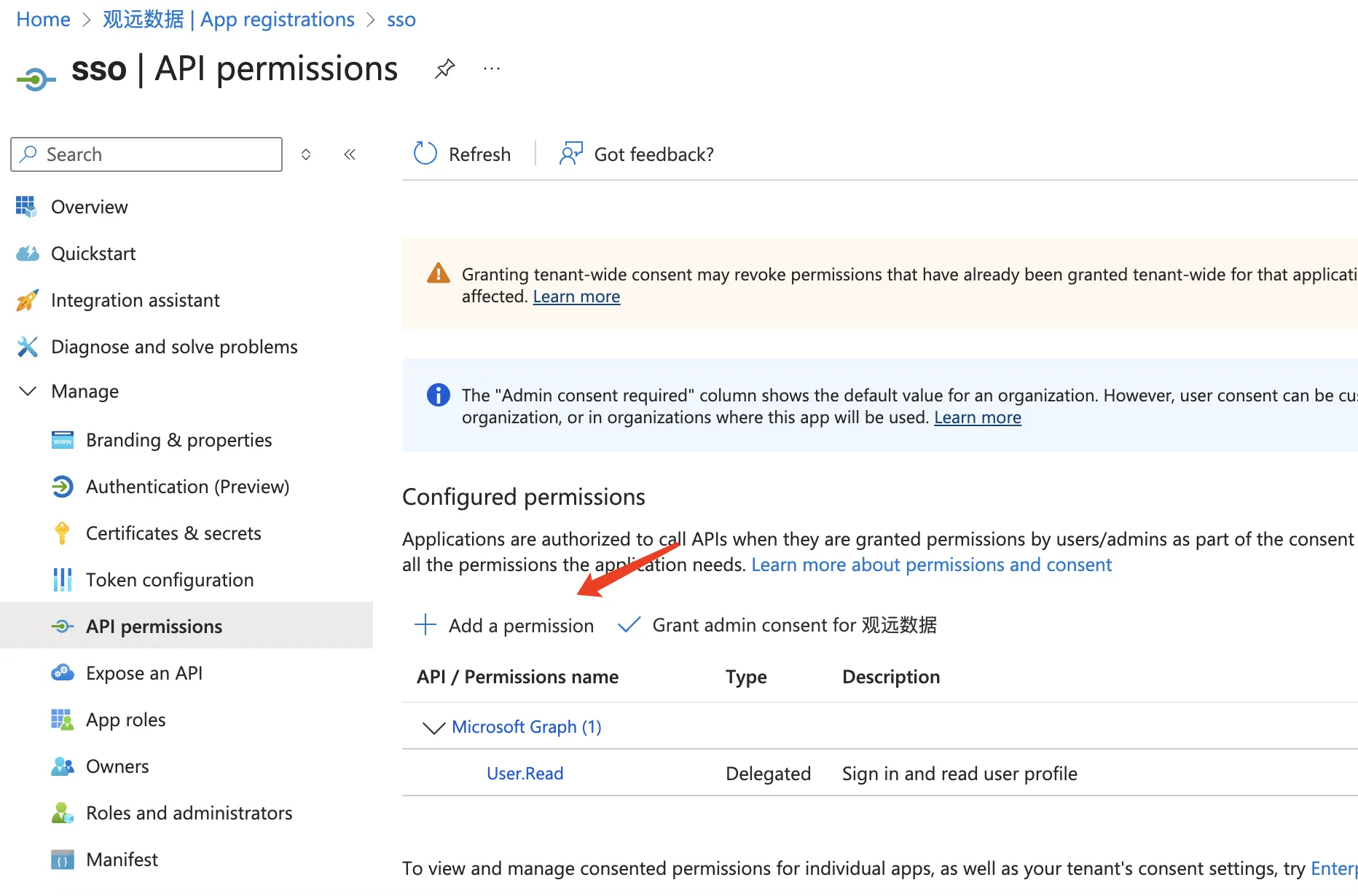
Task: Open the App roles menu item
Action: tap(125, 720)
